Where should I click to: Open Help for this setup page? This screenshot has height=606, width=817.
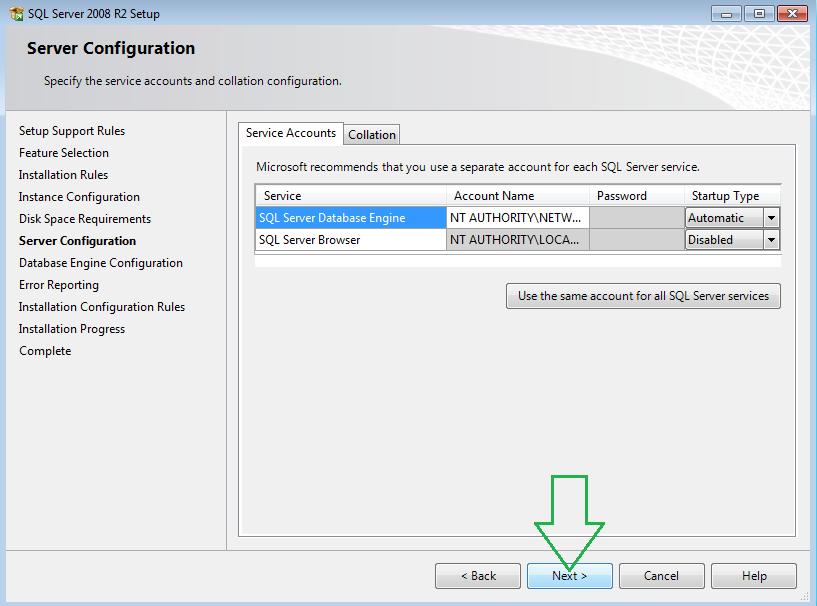[x=754, y=576]
